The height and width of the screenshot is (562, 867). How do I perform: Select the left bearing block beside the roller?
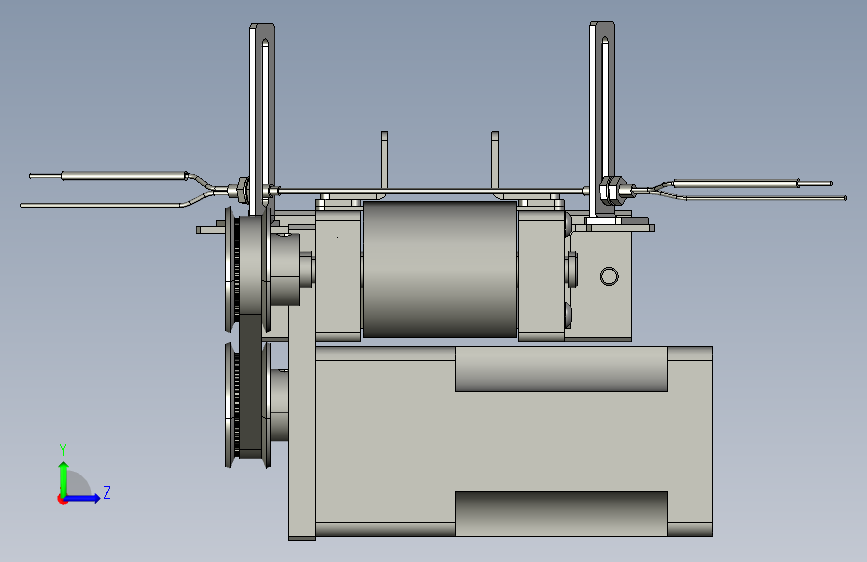pyautogui.click(x=338, y=271)
